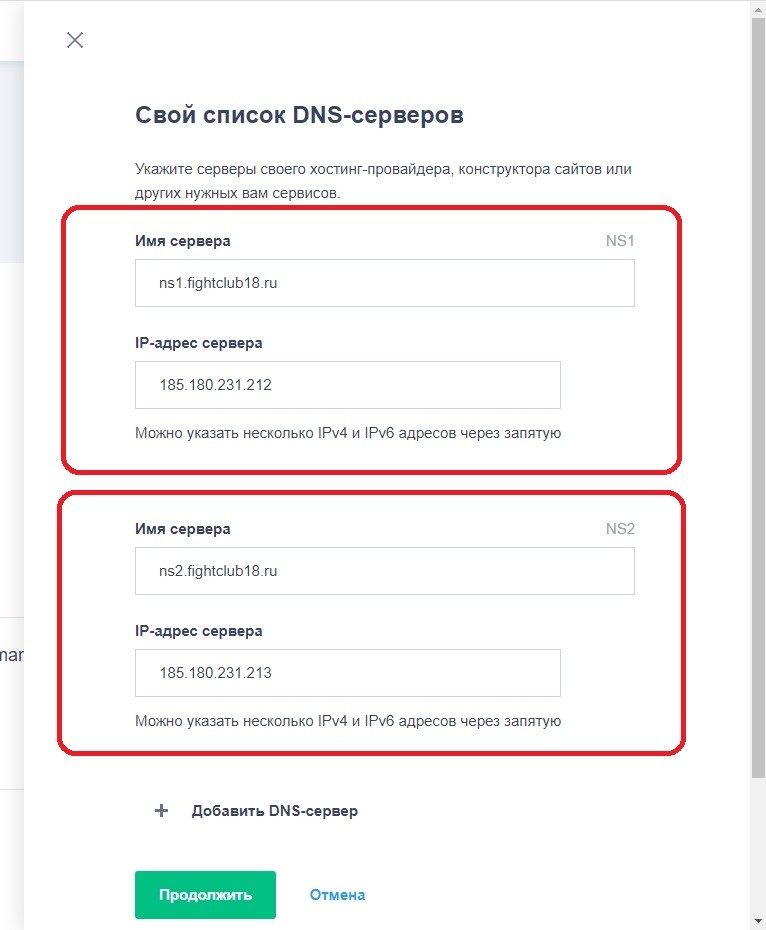The width and height of the screenshot is (766, 930).
Task: Click the scrollbar down arrow
Action: pos(758,921)
